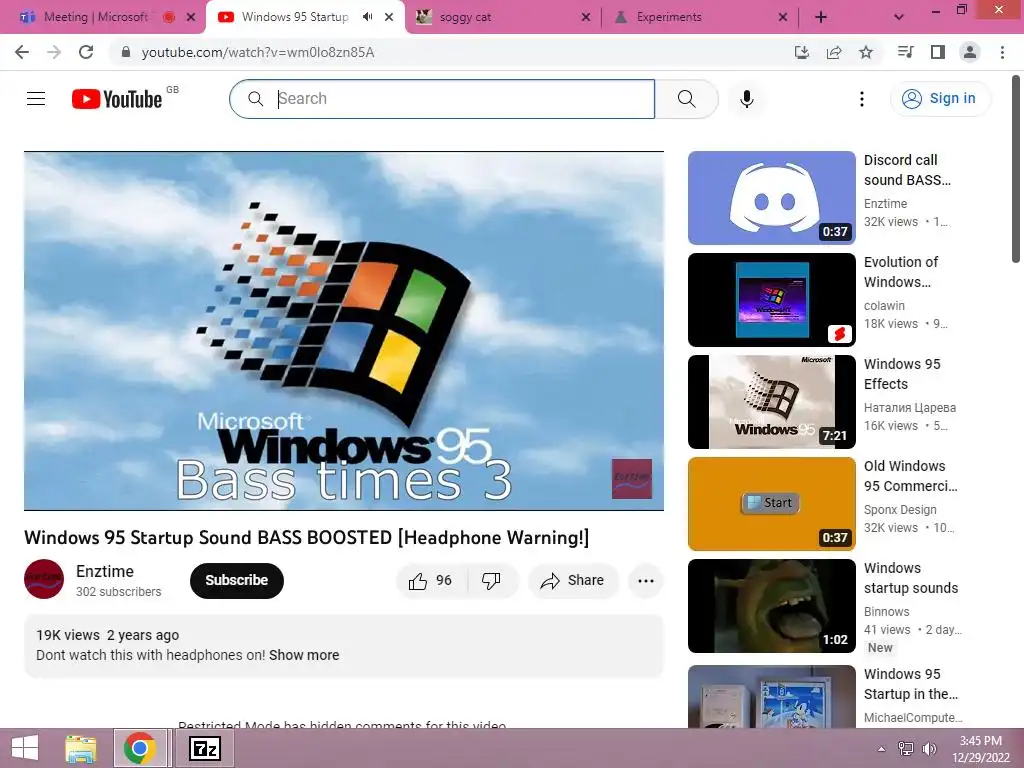Open File Explorer from taskbar
Screen dimensions: 1024x768
tap(81, 748)
